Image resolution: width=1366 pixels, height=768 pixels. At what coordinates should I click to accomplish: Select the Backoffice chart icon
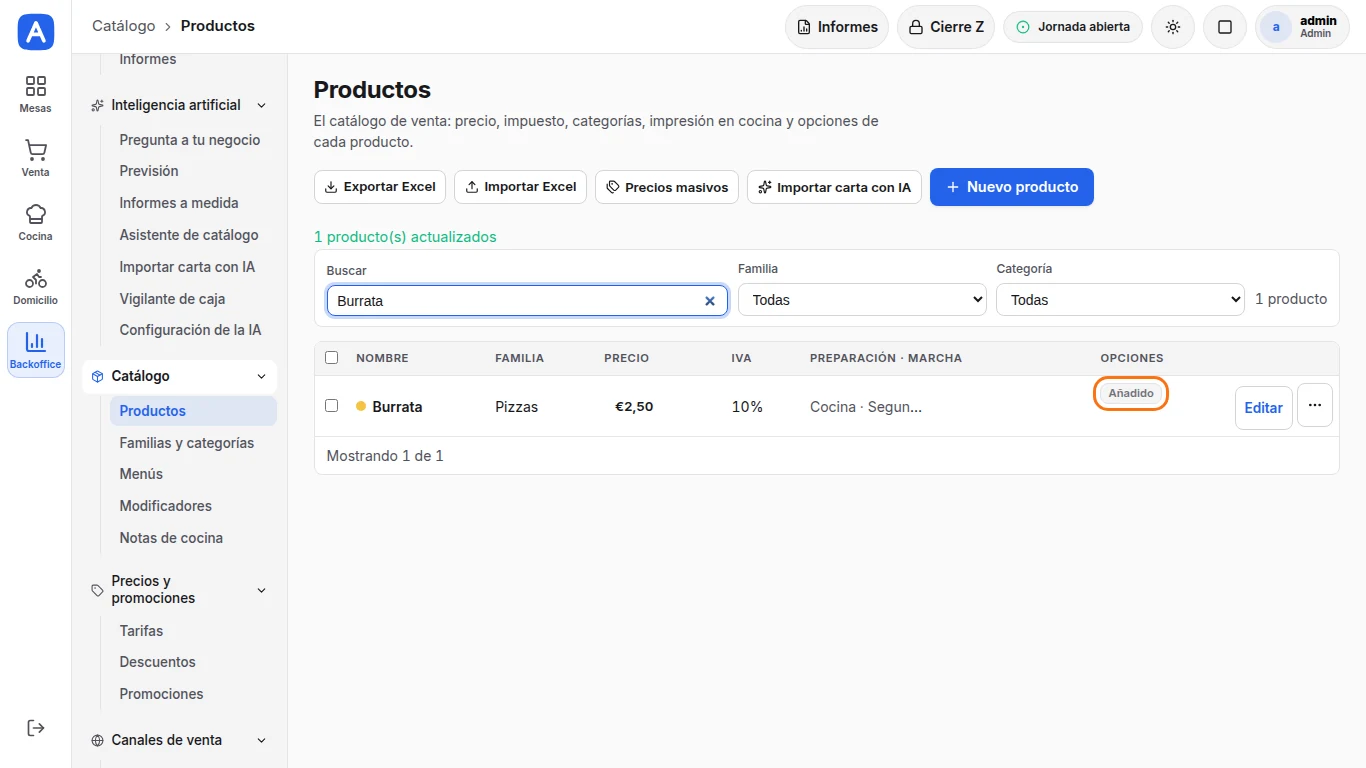click(36, 342)
